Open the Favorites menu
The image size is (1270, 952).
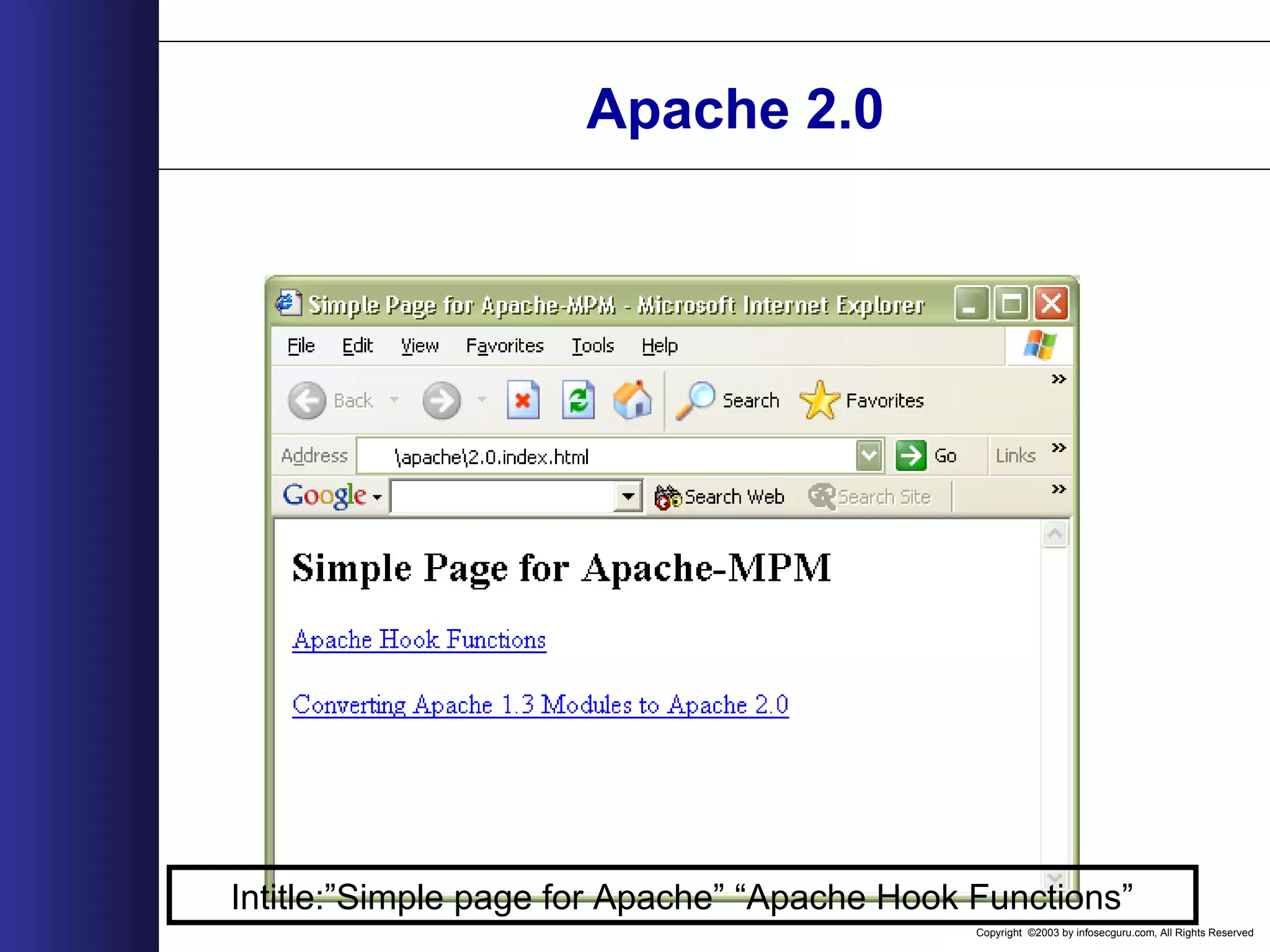click(x=505, y=346)
